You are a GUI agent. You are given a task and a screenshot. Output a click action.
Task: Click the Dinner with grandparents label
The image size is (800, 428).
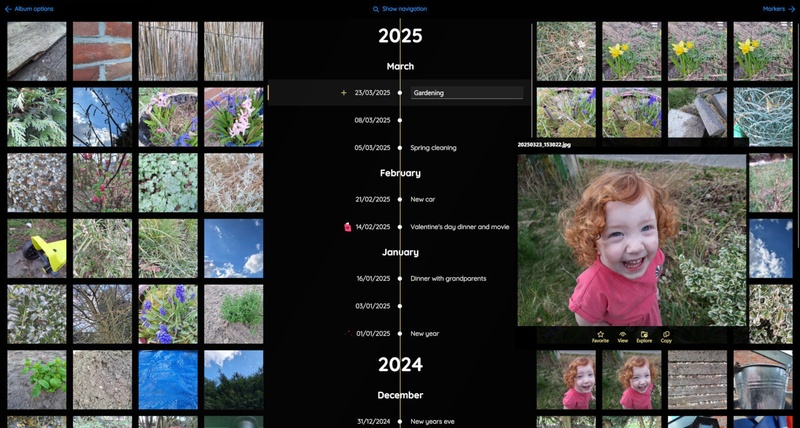coord(448,279)
